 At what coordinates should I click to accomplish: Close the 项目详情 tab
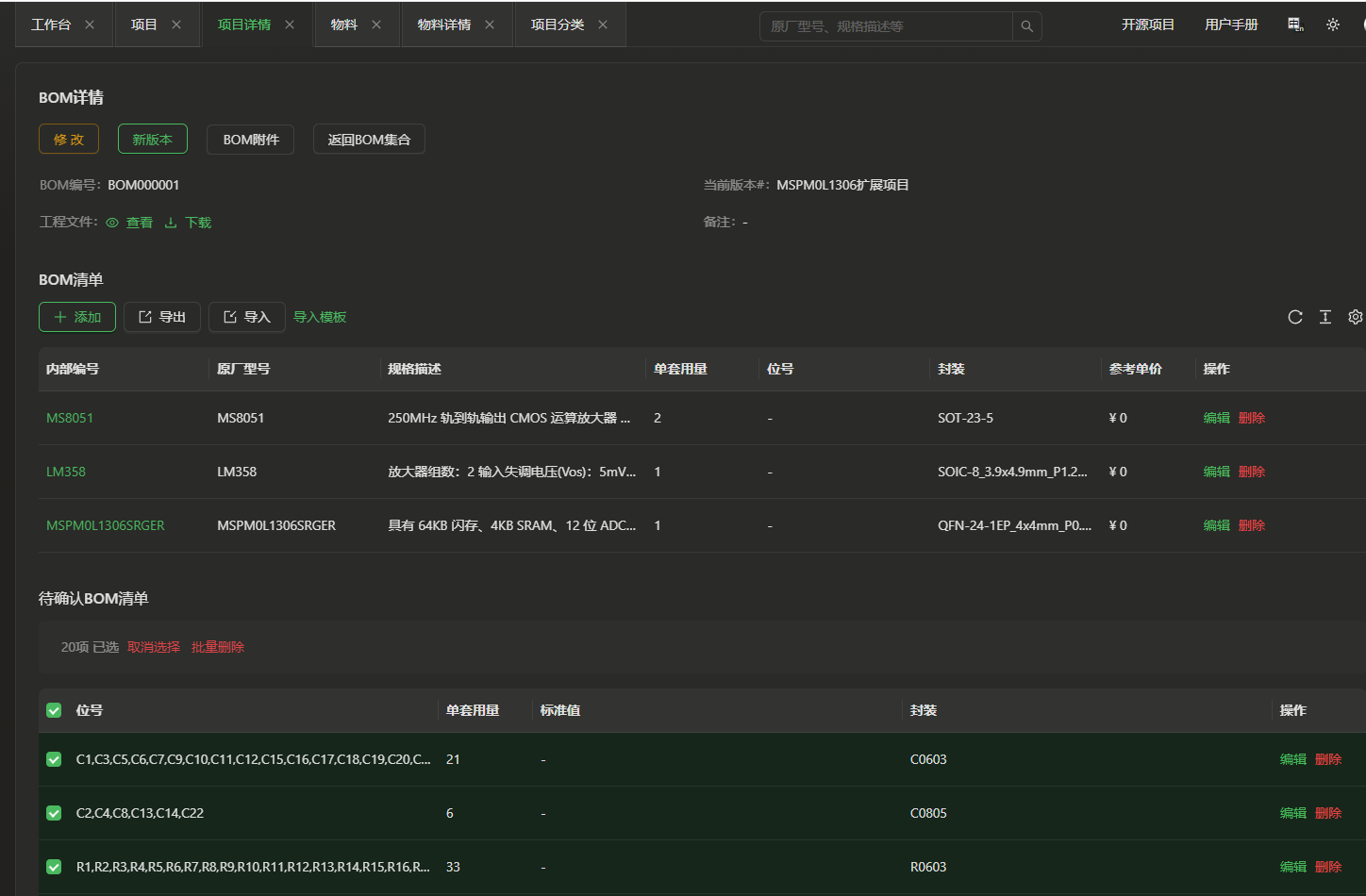[290, 25]
